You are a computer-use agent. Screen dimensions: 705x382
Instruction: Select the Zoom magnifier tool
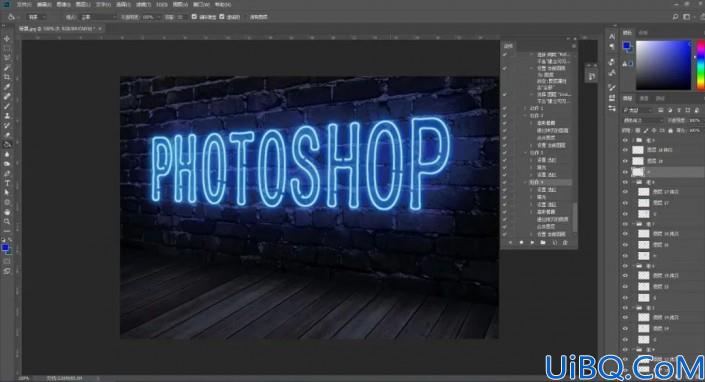coord(7,222)
